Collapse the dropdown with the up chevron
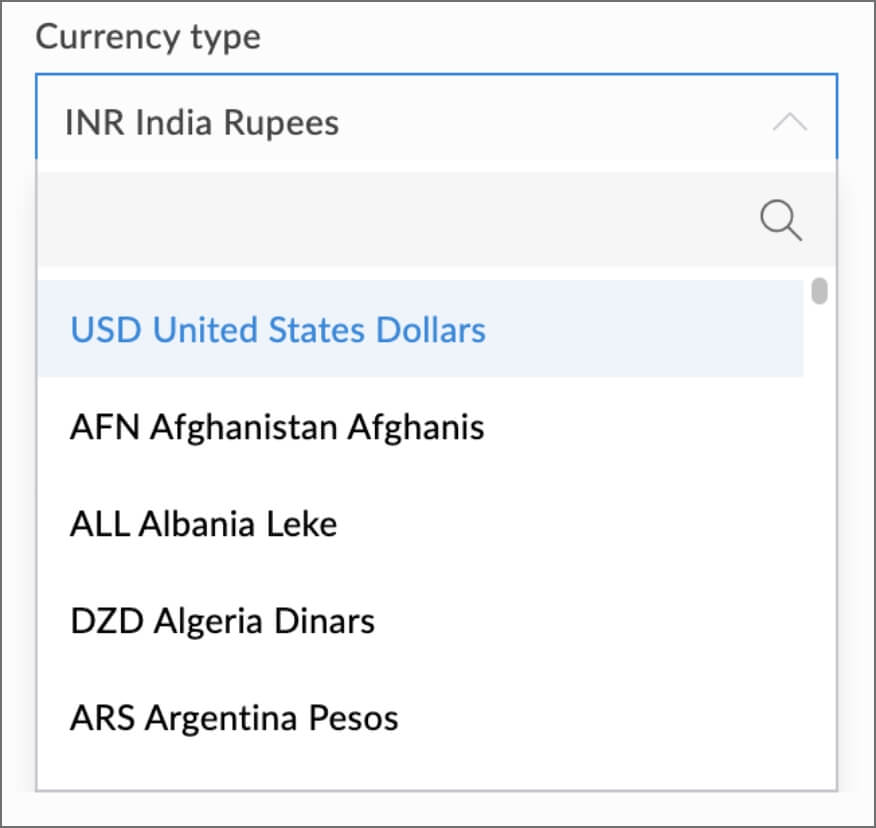This screenshot has height=828, width=876. (x=789, y=123)
